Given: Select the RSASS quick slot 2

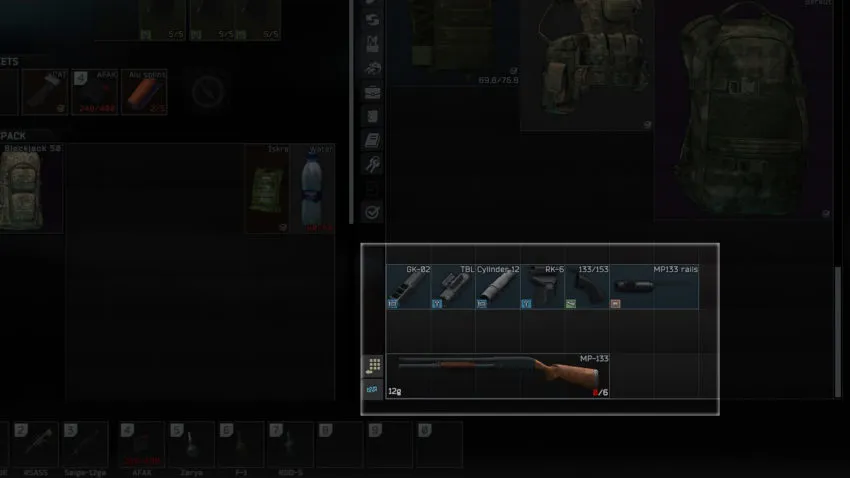Looking at the screenshot, I should coord(35,444).
